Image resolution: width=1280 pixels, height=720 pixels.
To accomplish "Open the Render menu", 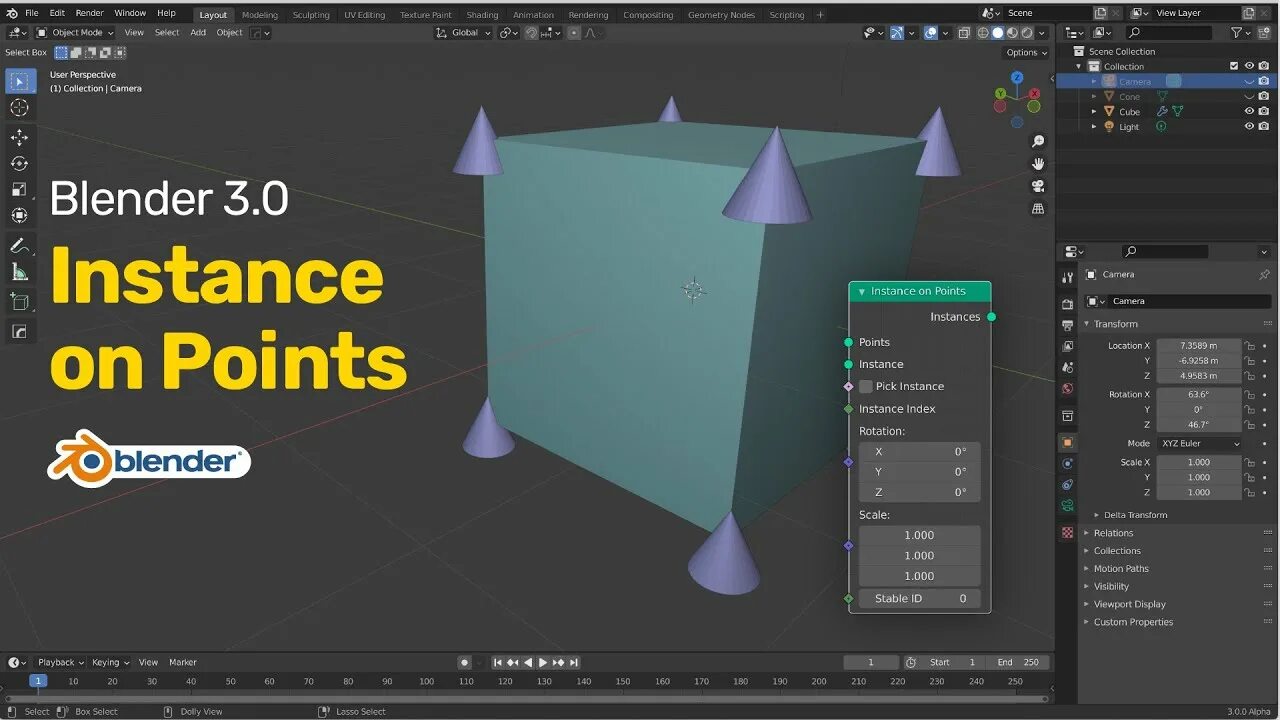I will [90, 13].
